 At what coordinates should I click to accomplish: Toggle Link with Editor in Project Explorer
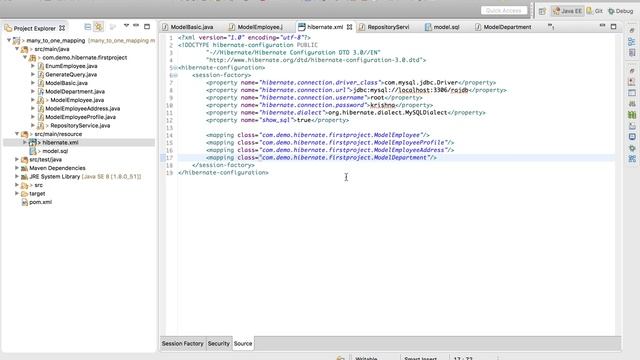point(99,27)
